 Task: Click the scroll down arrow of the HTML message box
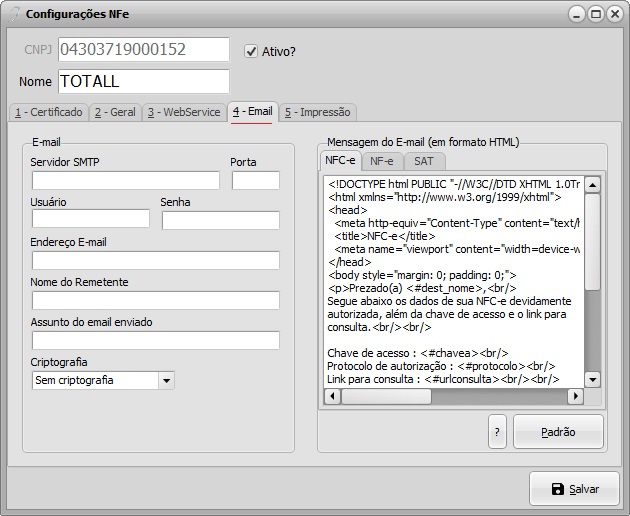pyautogui.click(x=593, y=379)
